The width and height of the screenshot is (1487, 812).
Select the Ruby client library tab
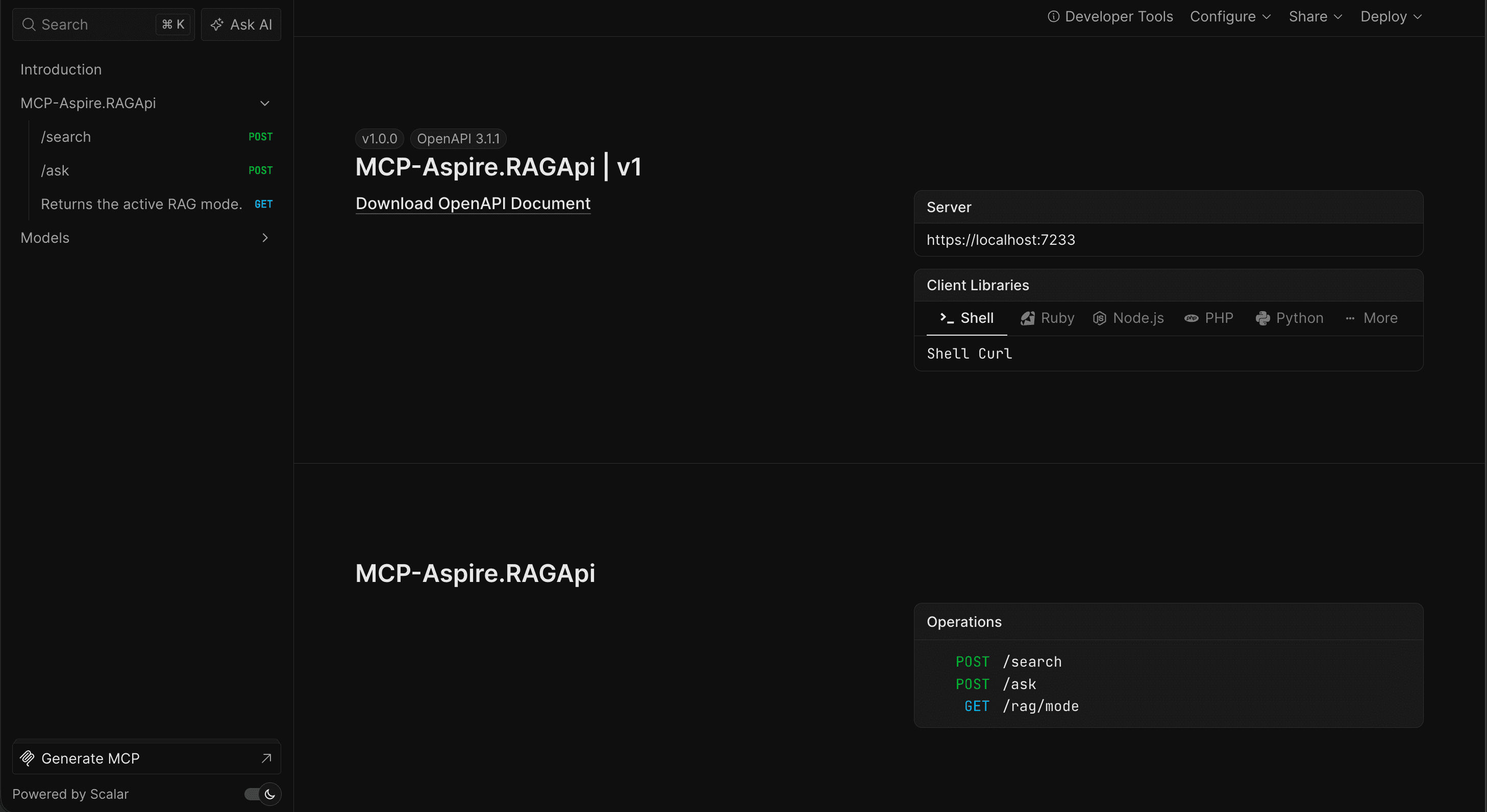[1047, 318]
